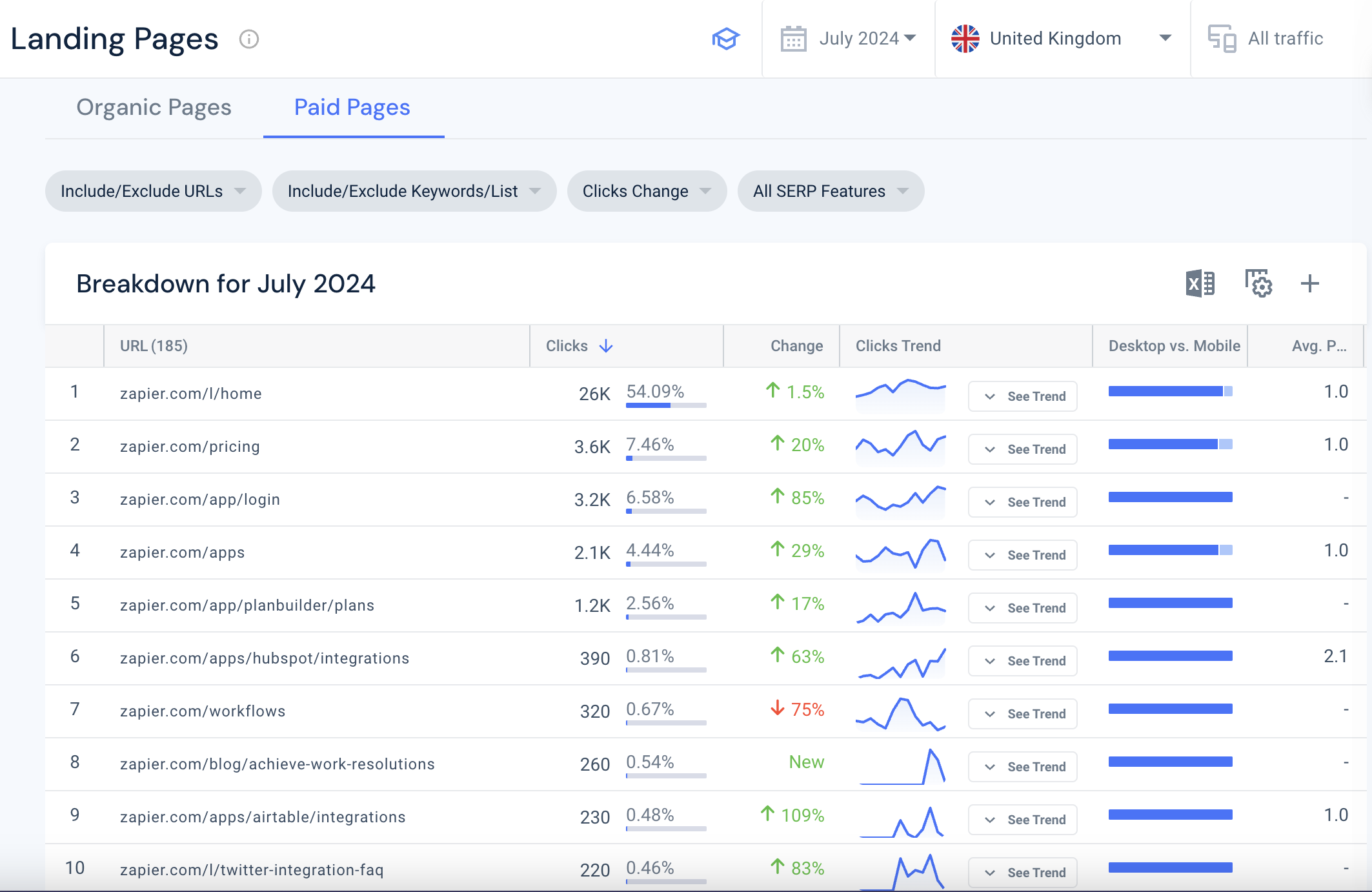Viewport: 1372px width, 892px height.
Task: Open the Clicks Change filter
Action: (647, 191)
